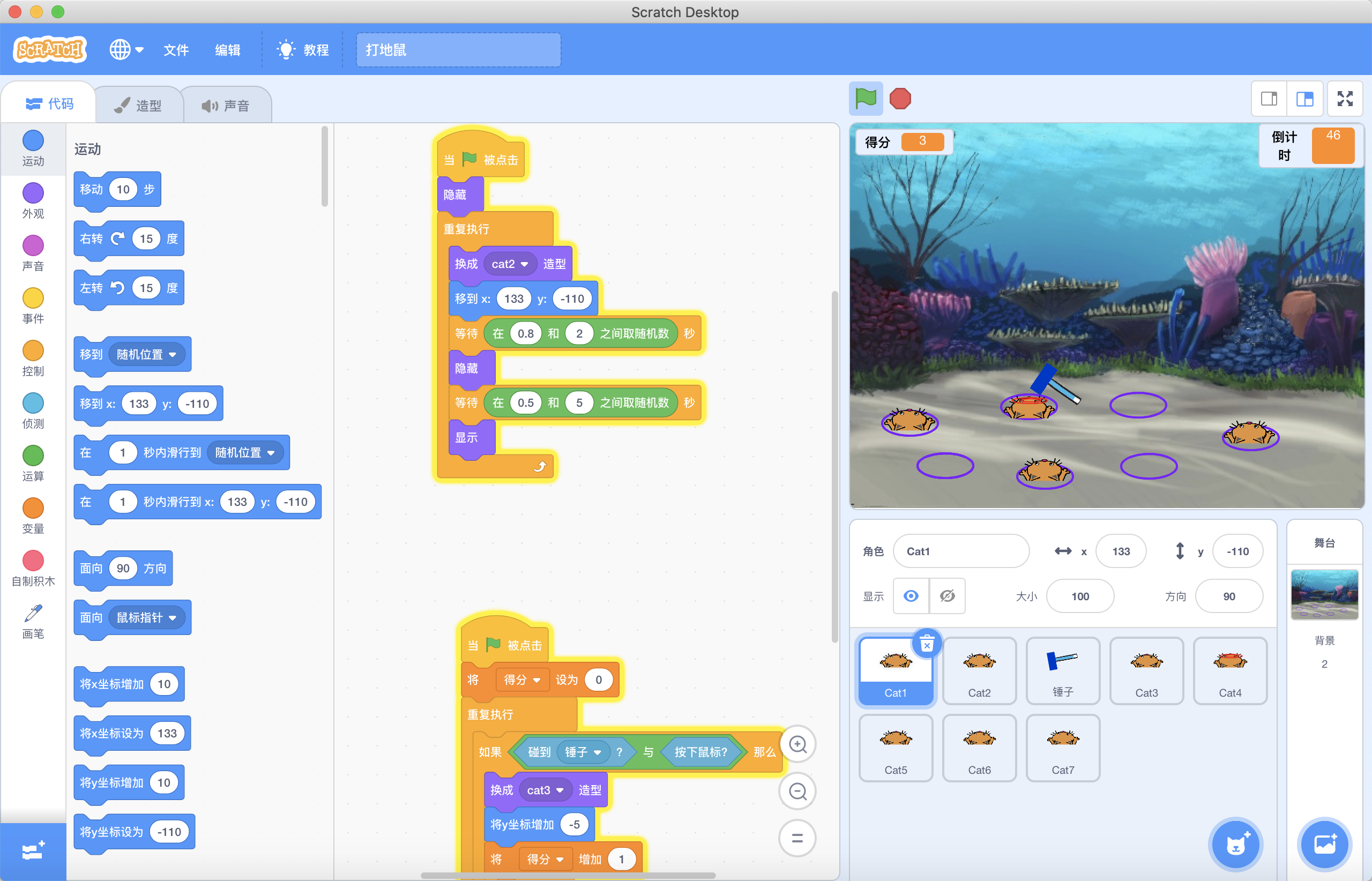Enter full screen stage mode
Viewport: 1372px width, 881px height.
1345,99
